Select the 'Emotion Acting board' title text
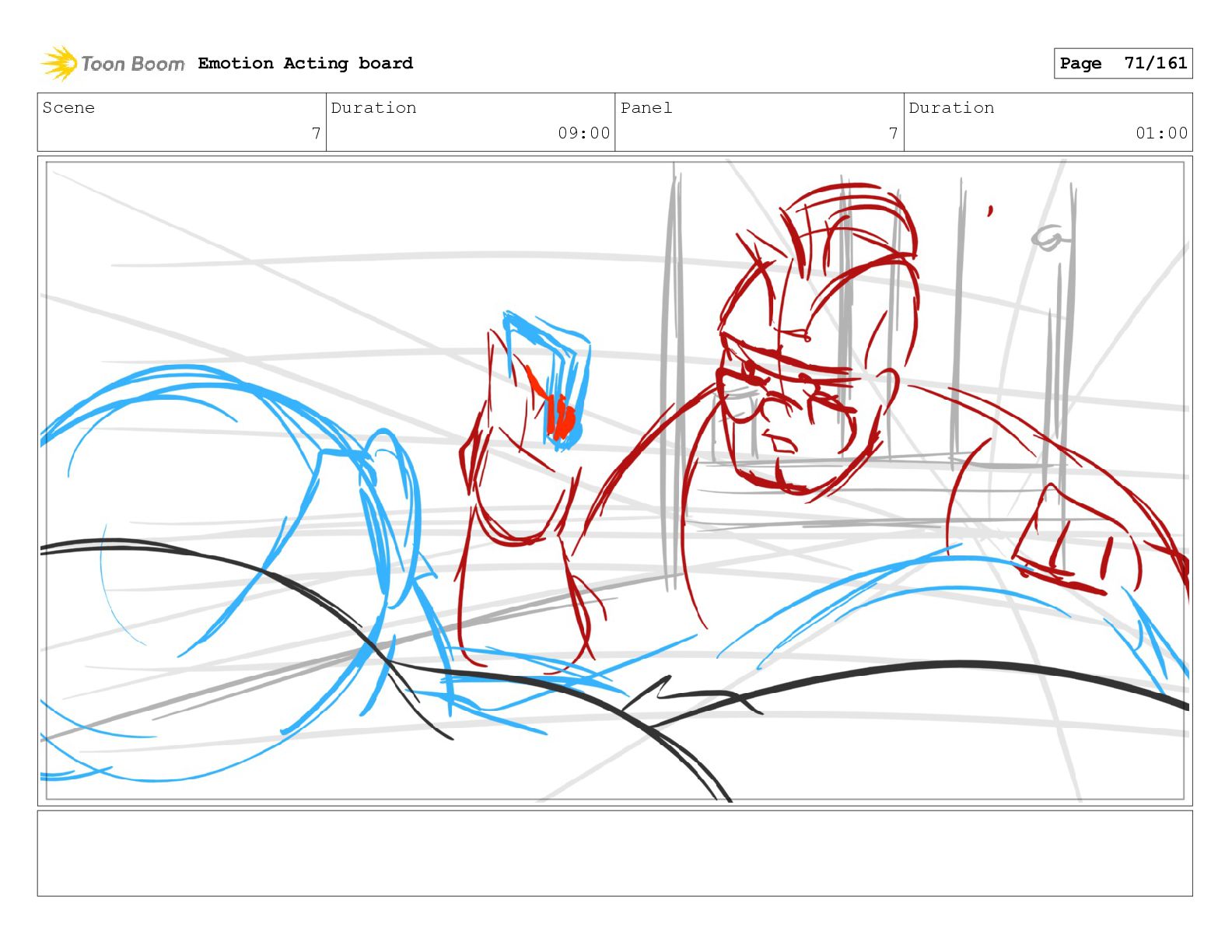This screenshot has width=1232, height=952. pyautogui.click(x=305, y=63)
